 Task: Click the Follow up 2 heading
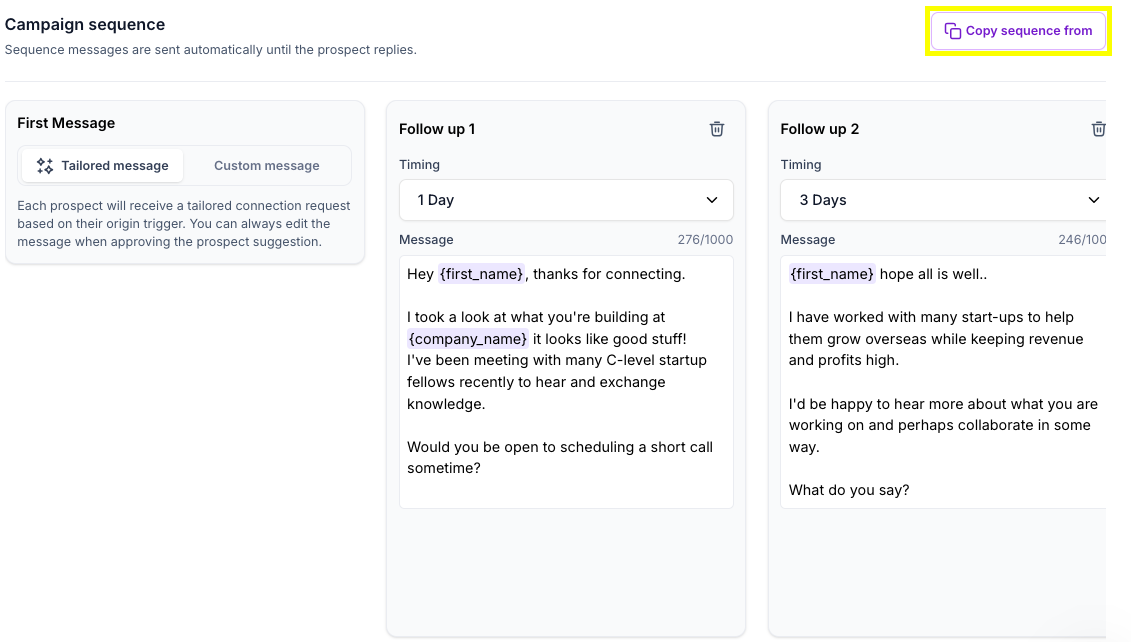click(x=819, y=129)
